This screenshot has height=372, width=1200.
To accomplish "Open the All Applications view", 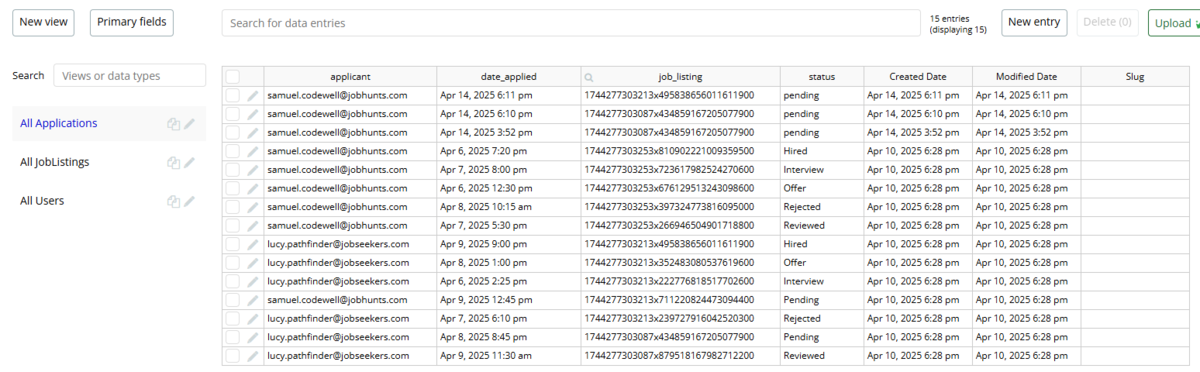I will (x=59, y=124).
